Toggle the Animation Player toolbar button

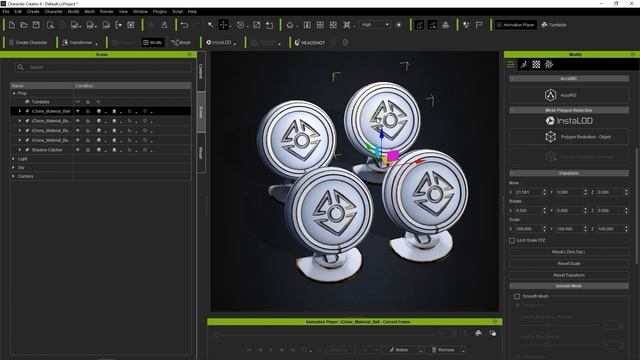[516, 25]
